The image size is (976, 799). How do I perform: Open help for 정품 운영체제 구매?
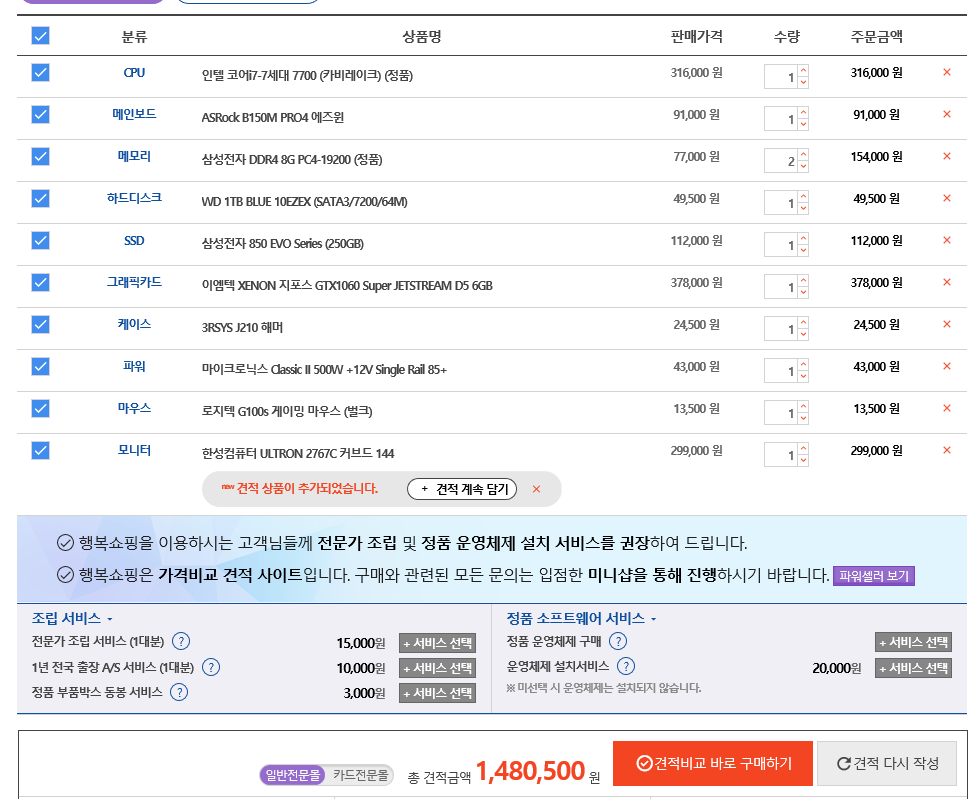coord(617,641)
